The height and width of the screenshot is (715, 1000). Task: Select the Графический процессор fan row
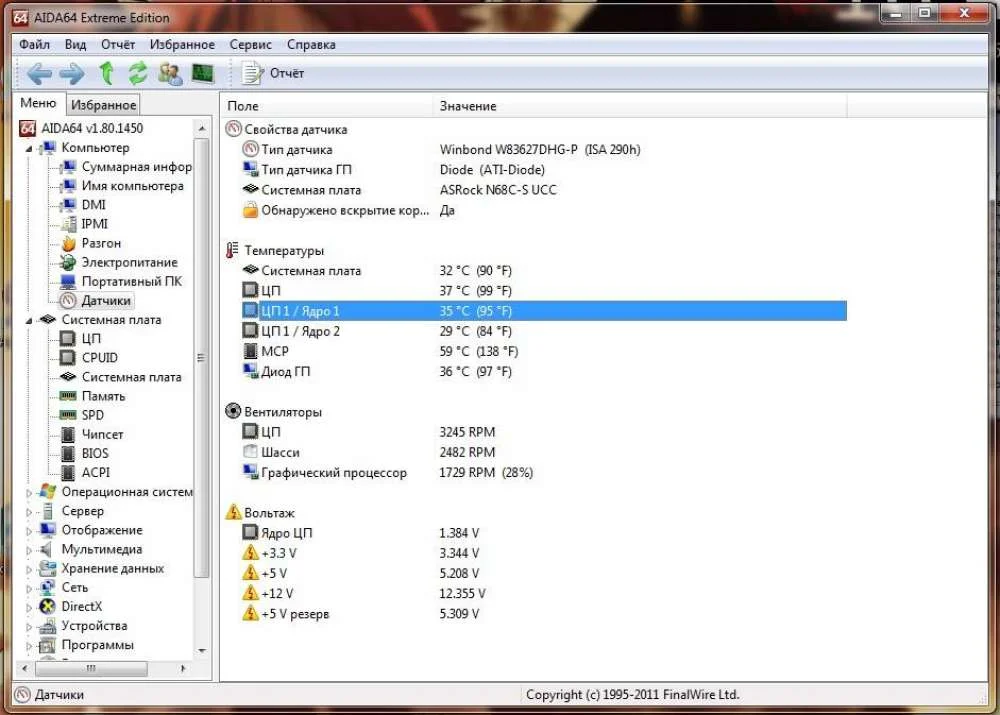click(544, 473)
